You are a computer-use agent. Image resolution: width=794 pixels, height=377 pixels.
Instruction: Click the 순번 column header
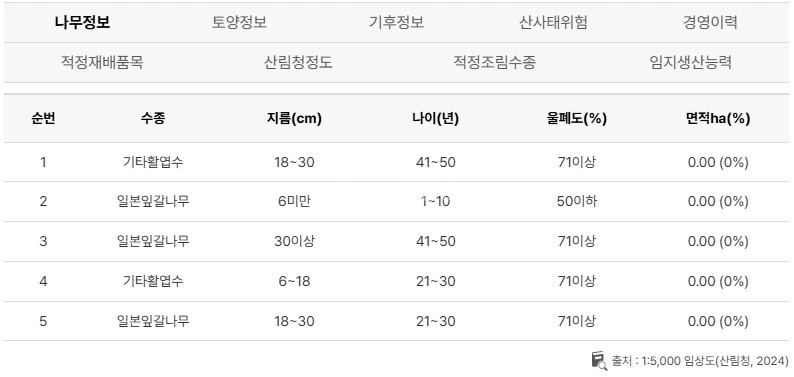(43, 119)
